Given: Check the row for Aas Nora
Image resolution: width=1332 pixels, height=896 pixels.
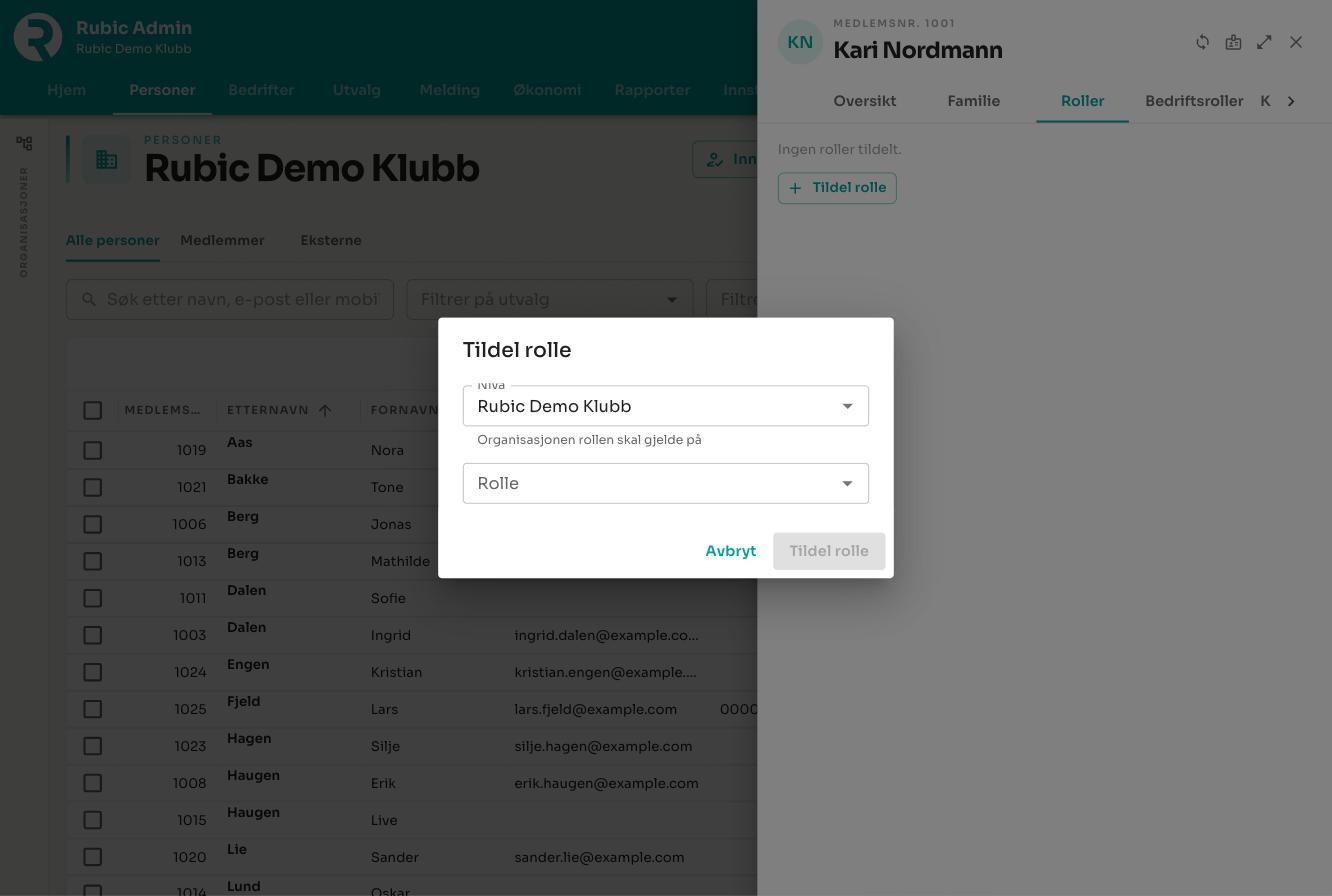Looking at the screenshot, I should click(x=93, y=450).
